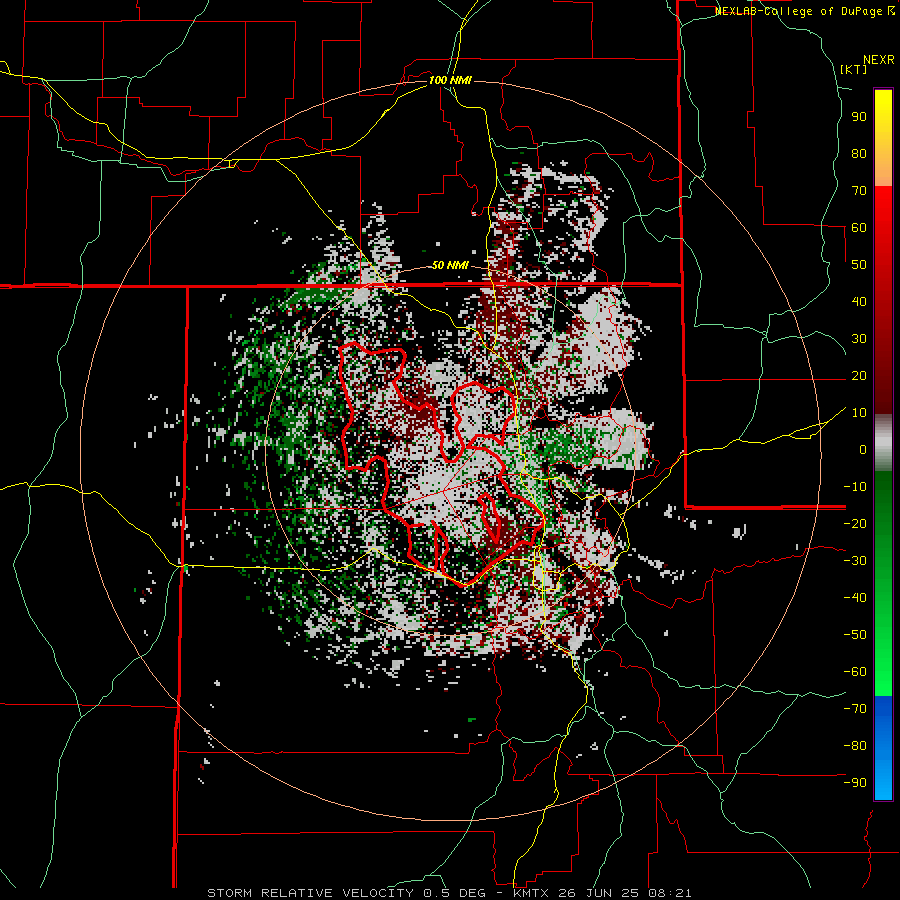Screen dimensions: 900x900
Task: Select the 80 value on velocity scale
Action: click(x=859, y=153)
